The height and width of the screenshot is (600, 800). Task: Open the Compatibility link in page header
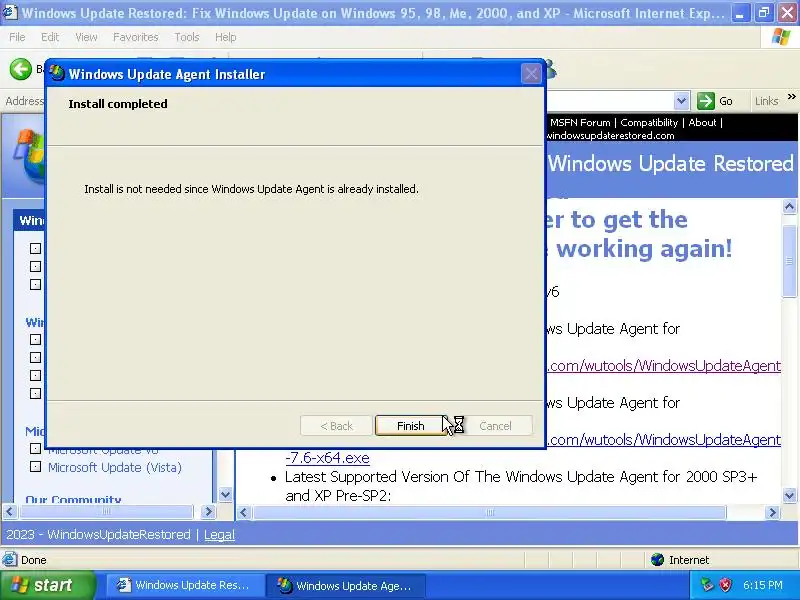pyautogui.click(x=649, y=122)
